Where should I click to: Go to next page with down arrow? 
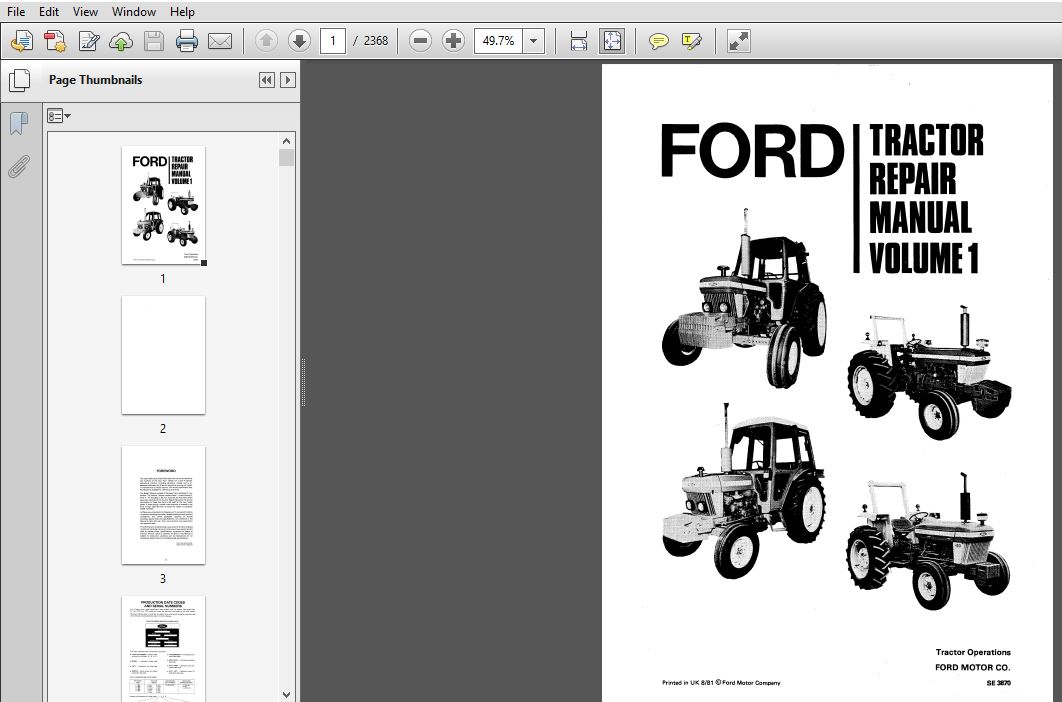pos(299,41)
